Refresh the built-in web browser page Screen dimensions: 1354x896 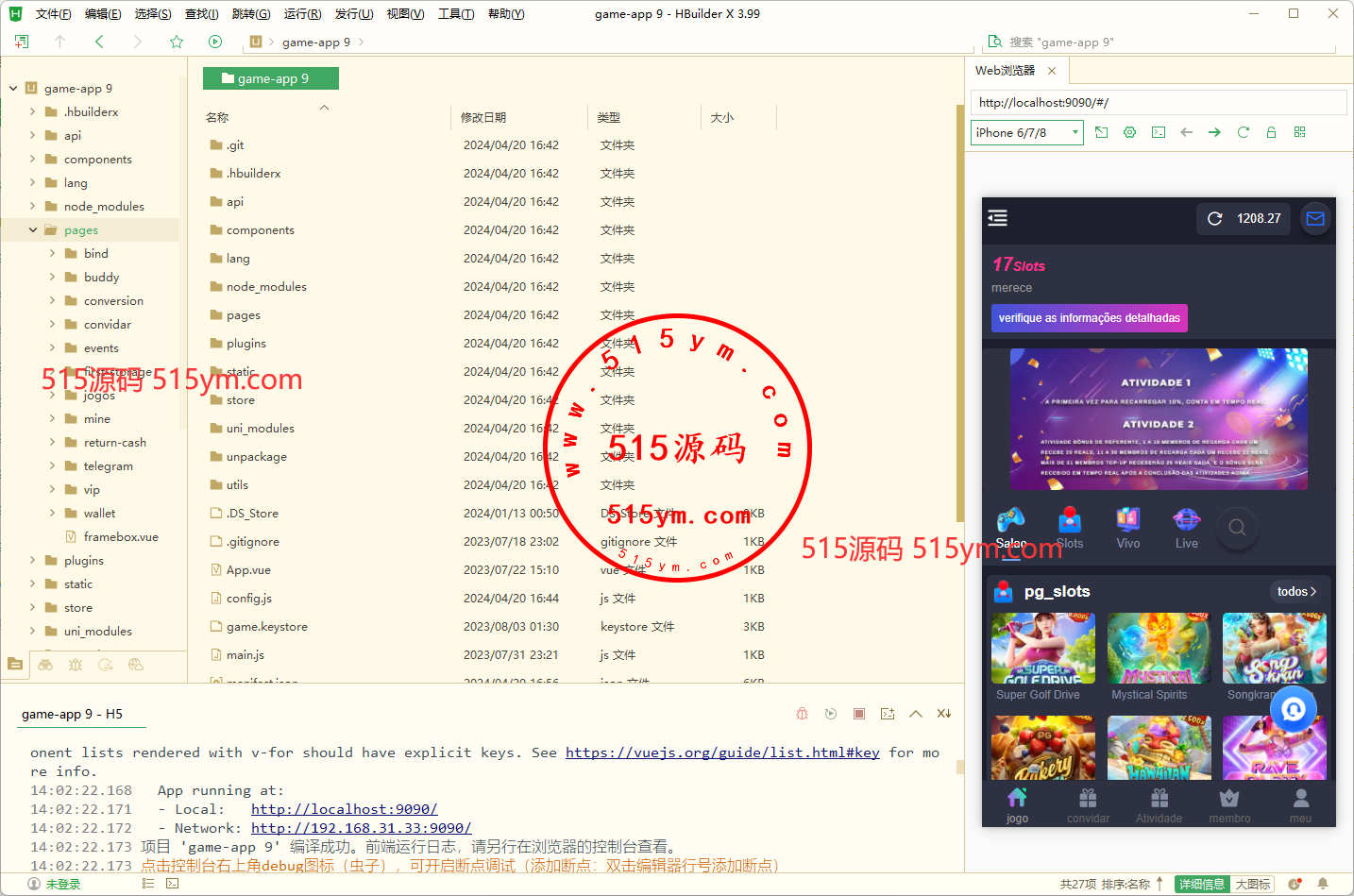(x=1243, y=132)
